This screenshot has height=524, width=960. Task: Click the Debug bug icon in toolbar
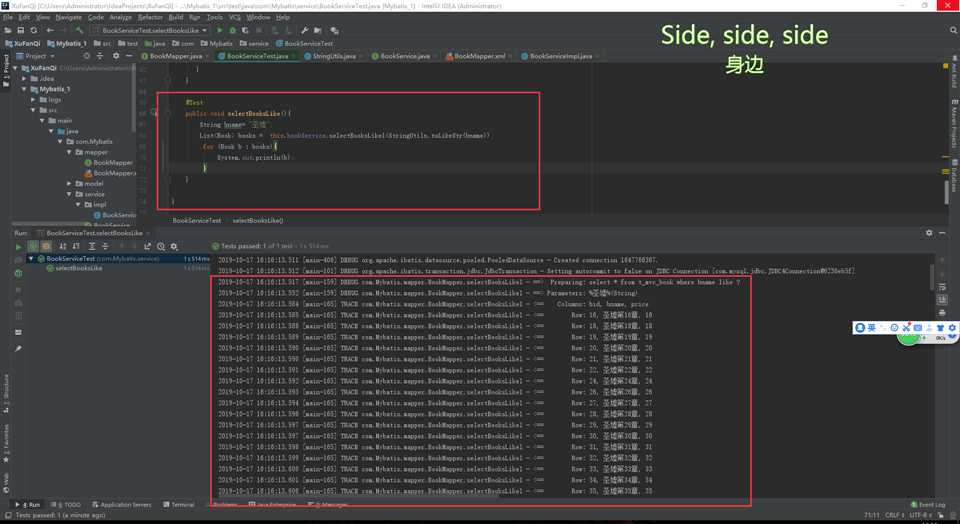pos(234,31)
